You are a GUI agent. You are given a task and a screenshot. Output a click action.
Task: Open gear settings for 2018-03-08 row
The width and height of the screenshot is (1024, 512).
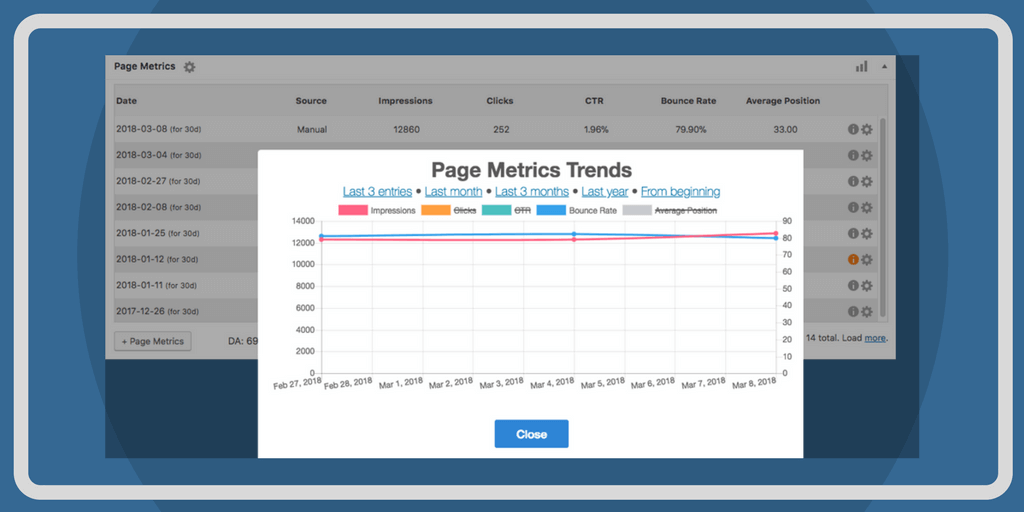(867, 129)
